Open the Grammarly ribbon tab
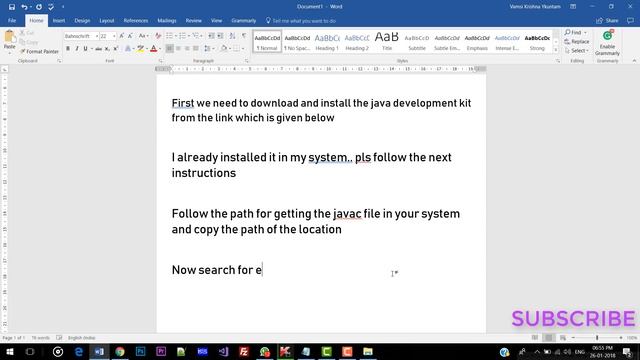Viewport: 640px width, 360px height. pyautogui.click(x=243, y=20)
